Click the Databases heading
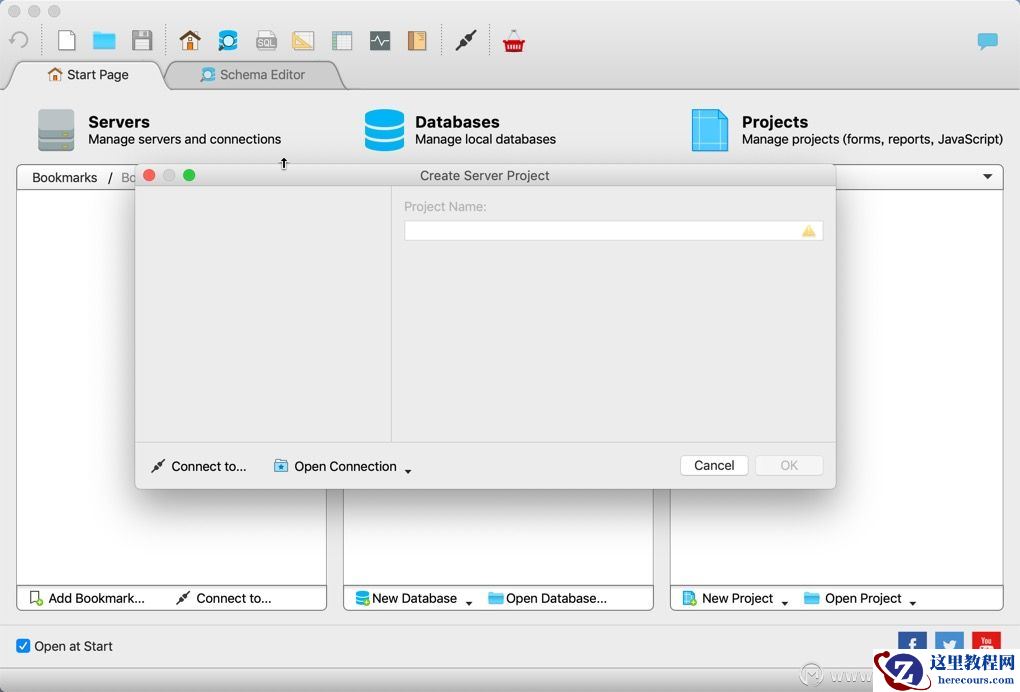This screenshot has height=692, width=1020. tap(457, 122)
